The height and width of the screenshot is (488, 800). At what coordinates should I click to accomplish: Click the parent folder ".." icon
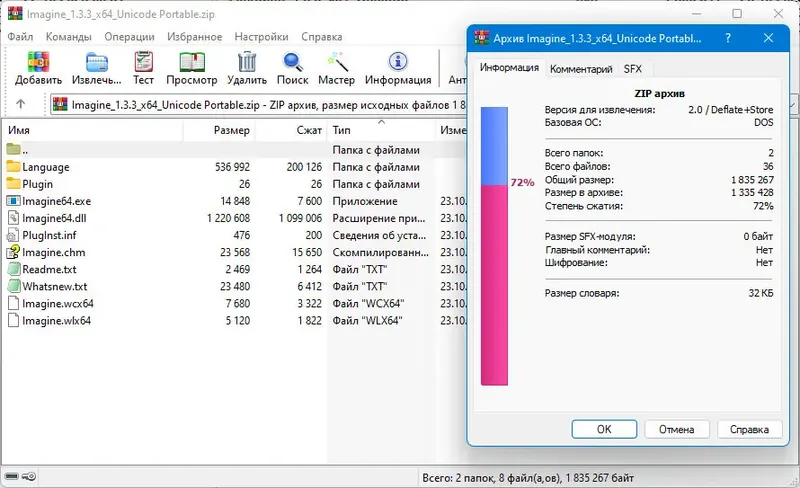click(13, 149)
